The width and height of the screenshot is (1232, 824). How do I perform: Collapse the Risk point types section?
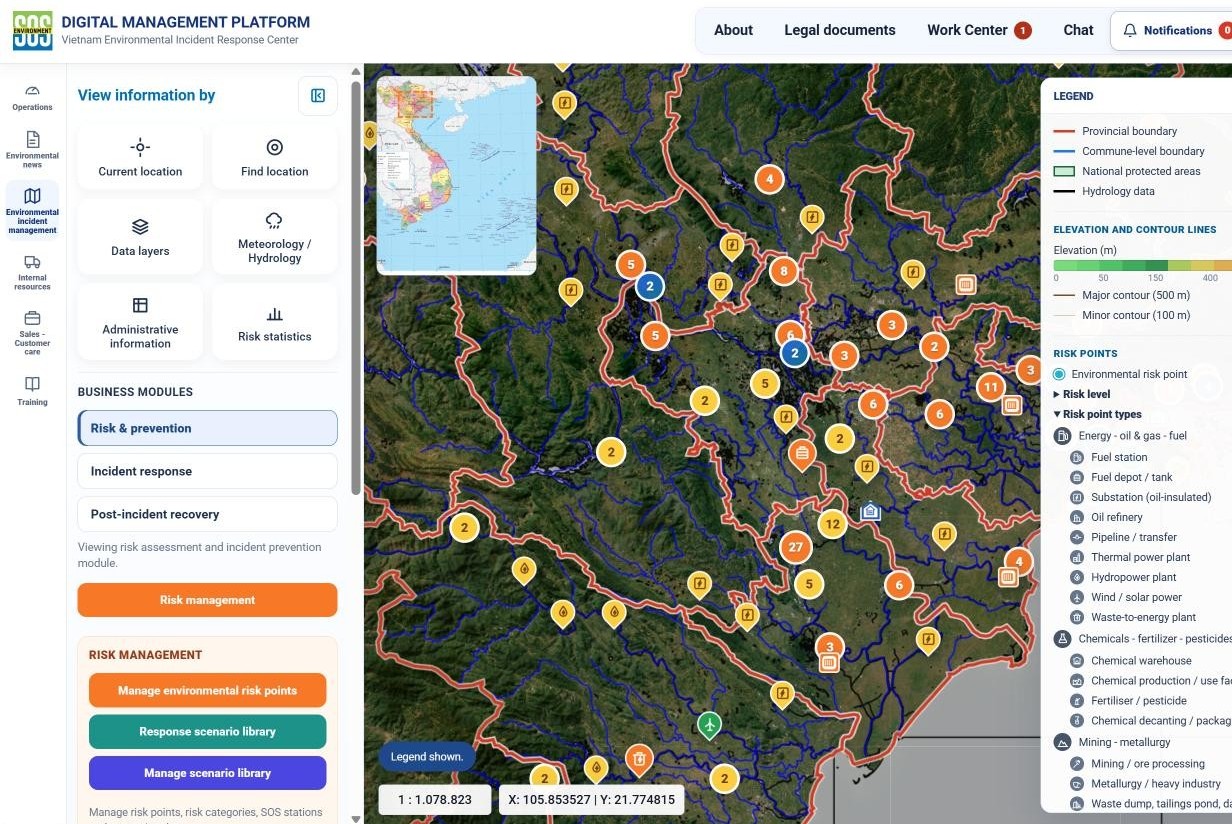tap(1097, 414)
